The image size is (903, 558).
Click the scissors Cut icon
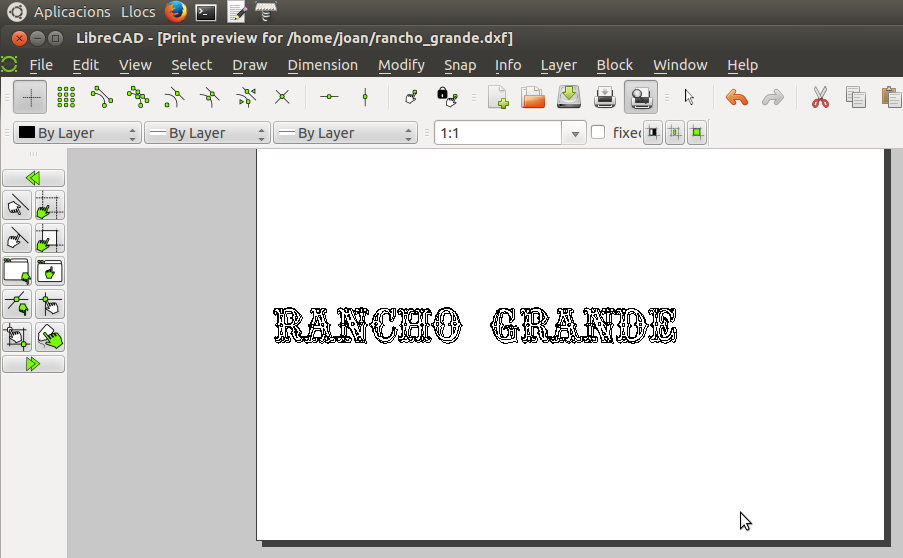tap(820, 97)
